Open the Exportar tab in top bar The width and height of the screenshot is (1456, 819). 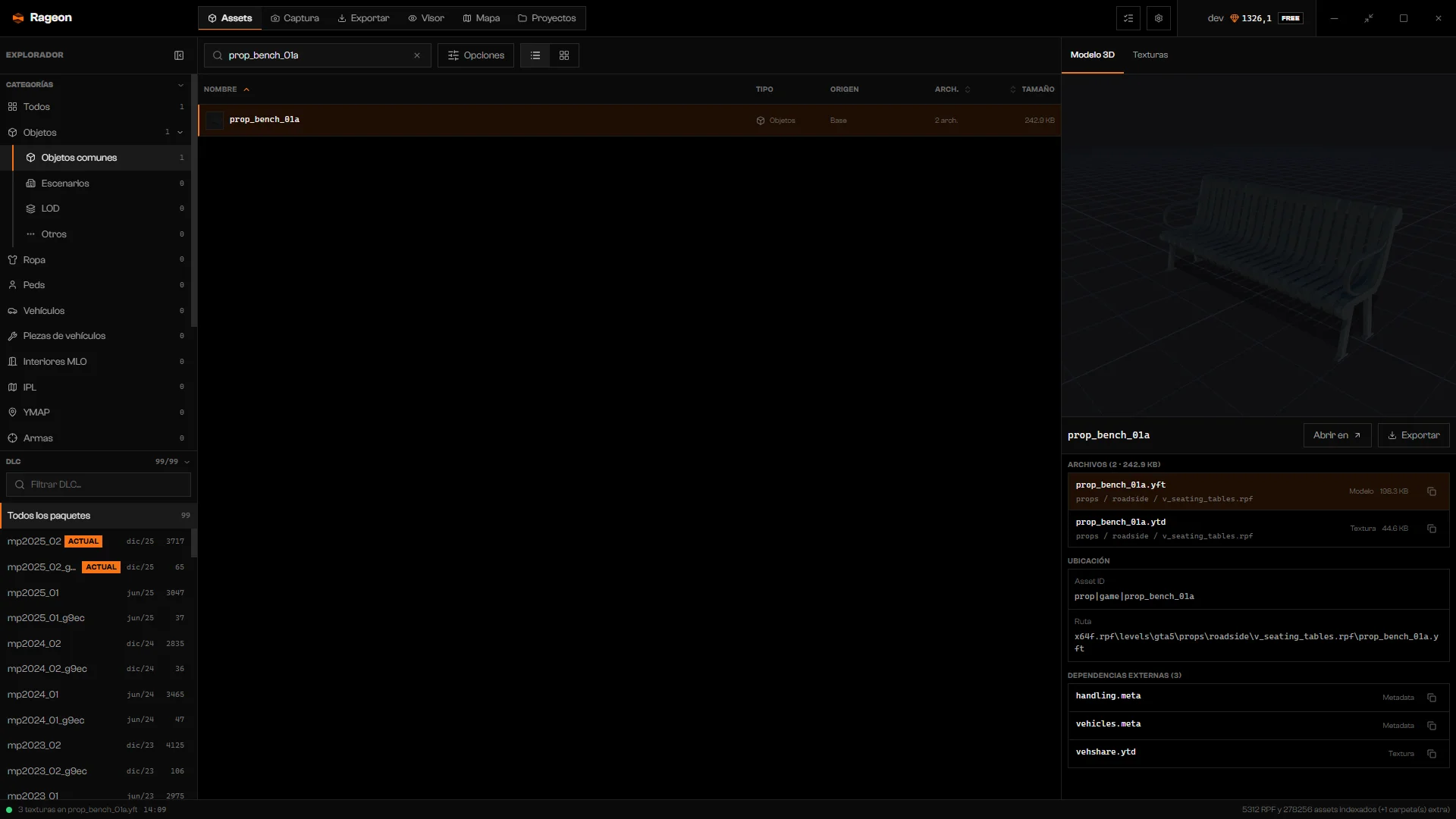363,18
